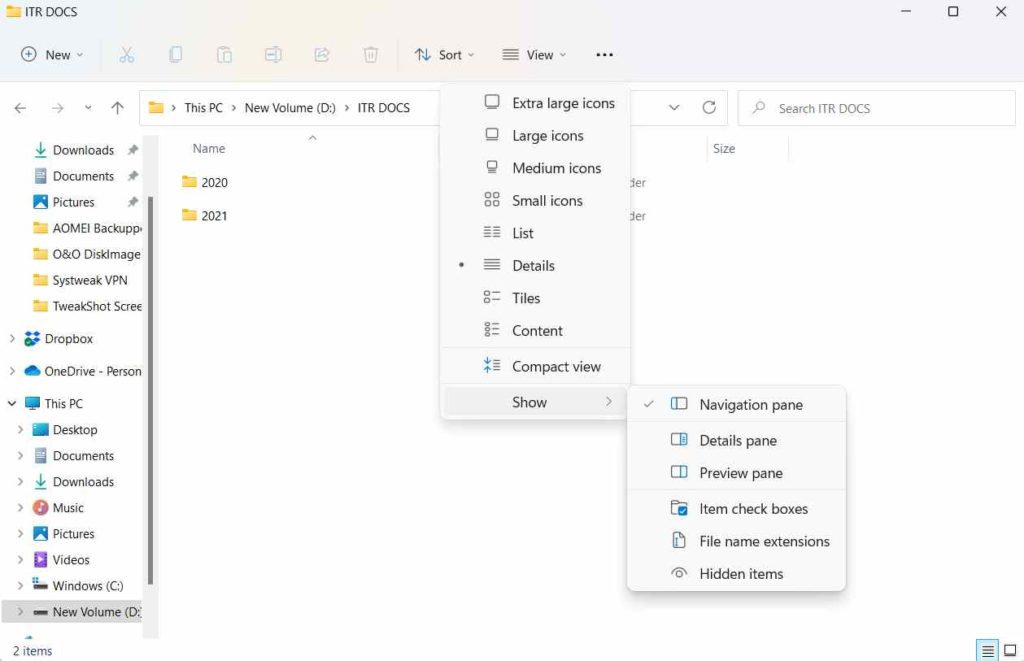Image resolution: width=1024 pixels, height=661 pixels.
Task: Select O&O DiskImage folder in sidebar
Action: tap(88, 254)
